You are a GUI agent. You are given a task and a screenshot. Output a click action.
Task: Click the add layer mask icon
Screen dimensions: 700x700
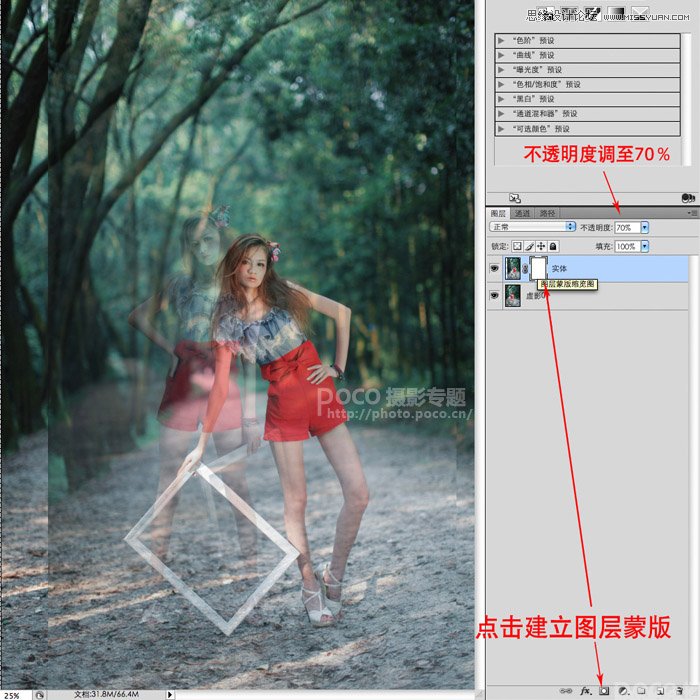[x=604, y=691]
